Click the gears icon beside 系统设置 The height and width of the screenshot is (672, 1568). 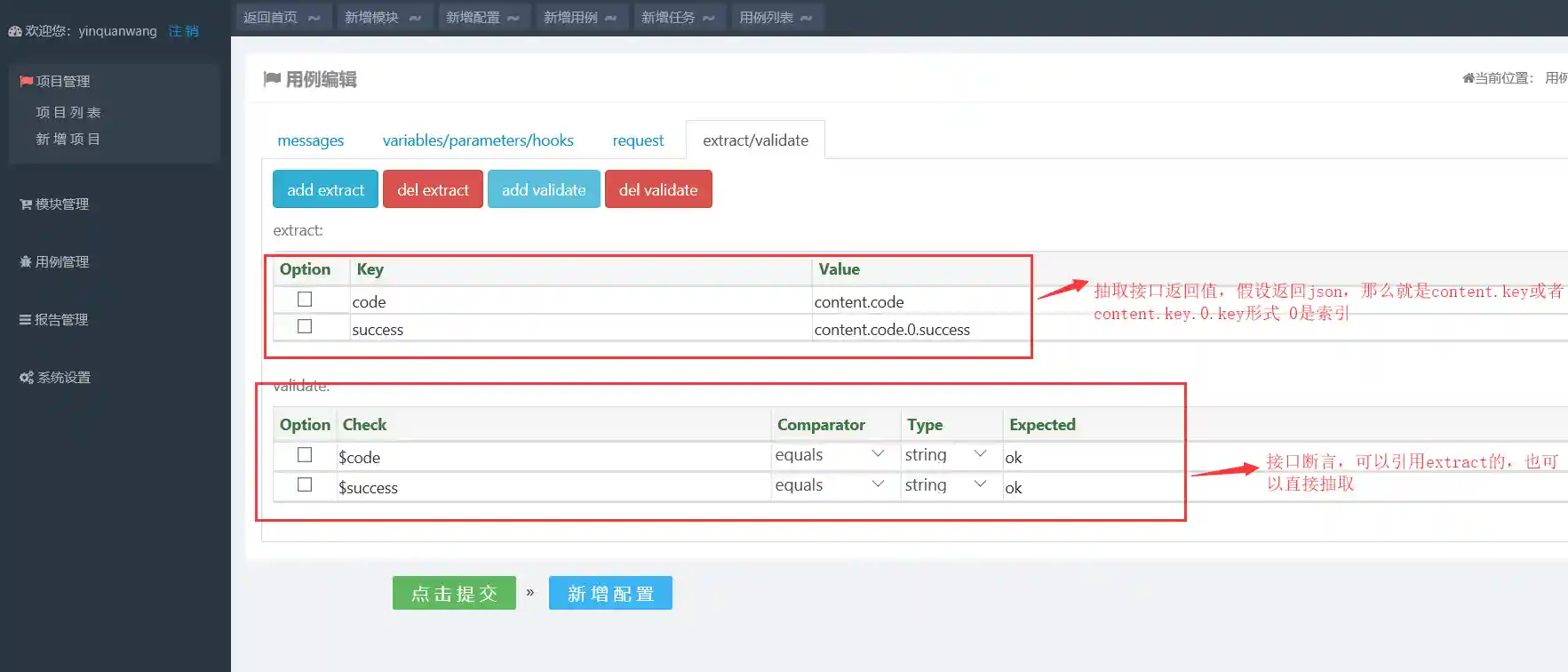pos(27,378)
